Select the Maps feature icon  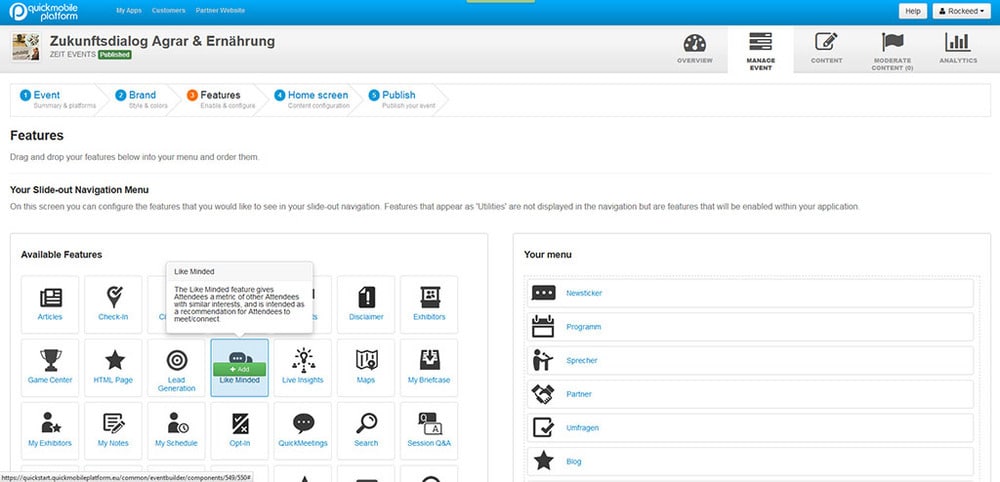[x=366, y=360]
